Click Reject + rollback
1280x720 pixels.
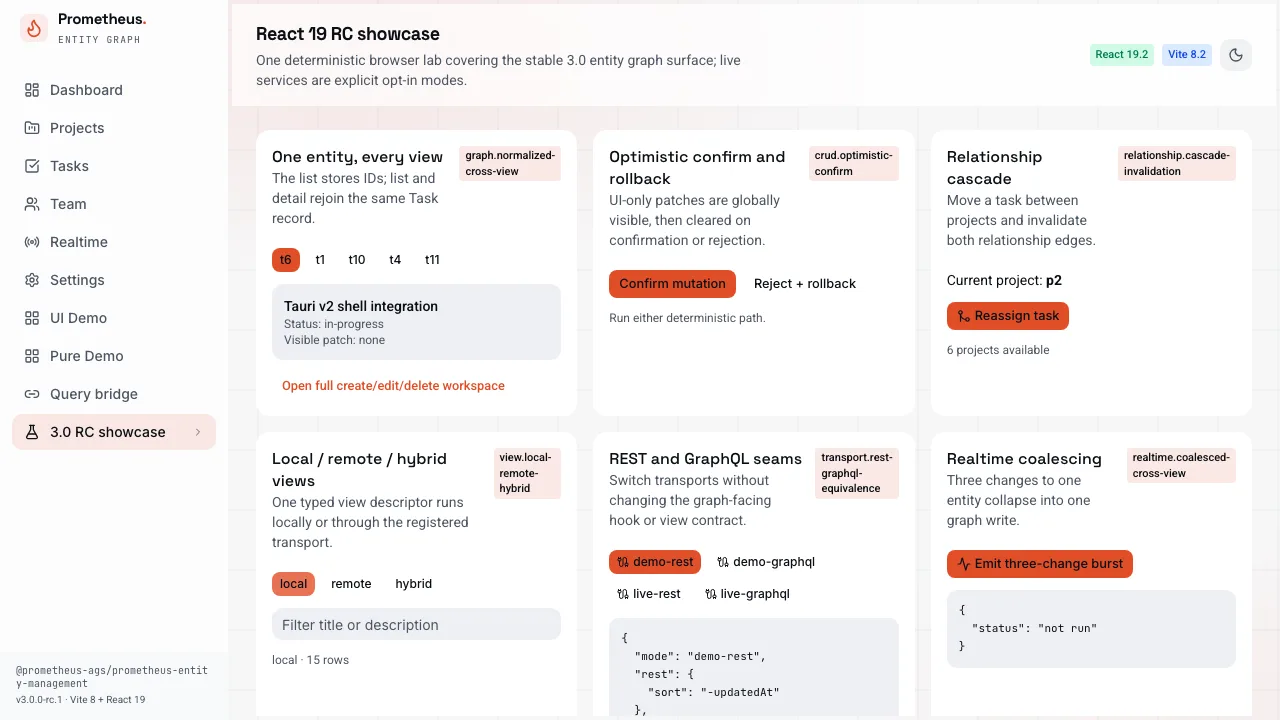pyautogui.click(x=805, y=284)
